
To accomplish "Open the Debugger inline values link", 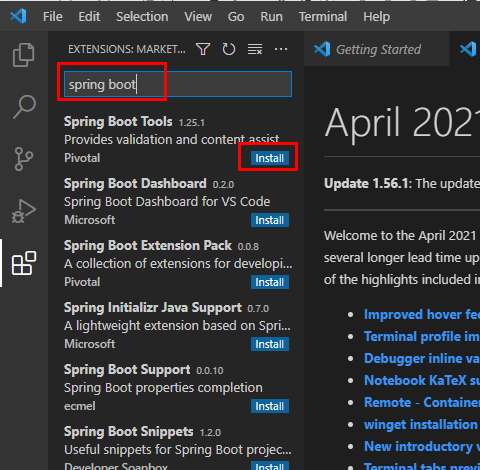I will click(x=422, y=358).
